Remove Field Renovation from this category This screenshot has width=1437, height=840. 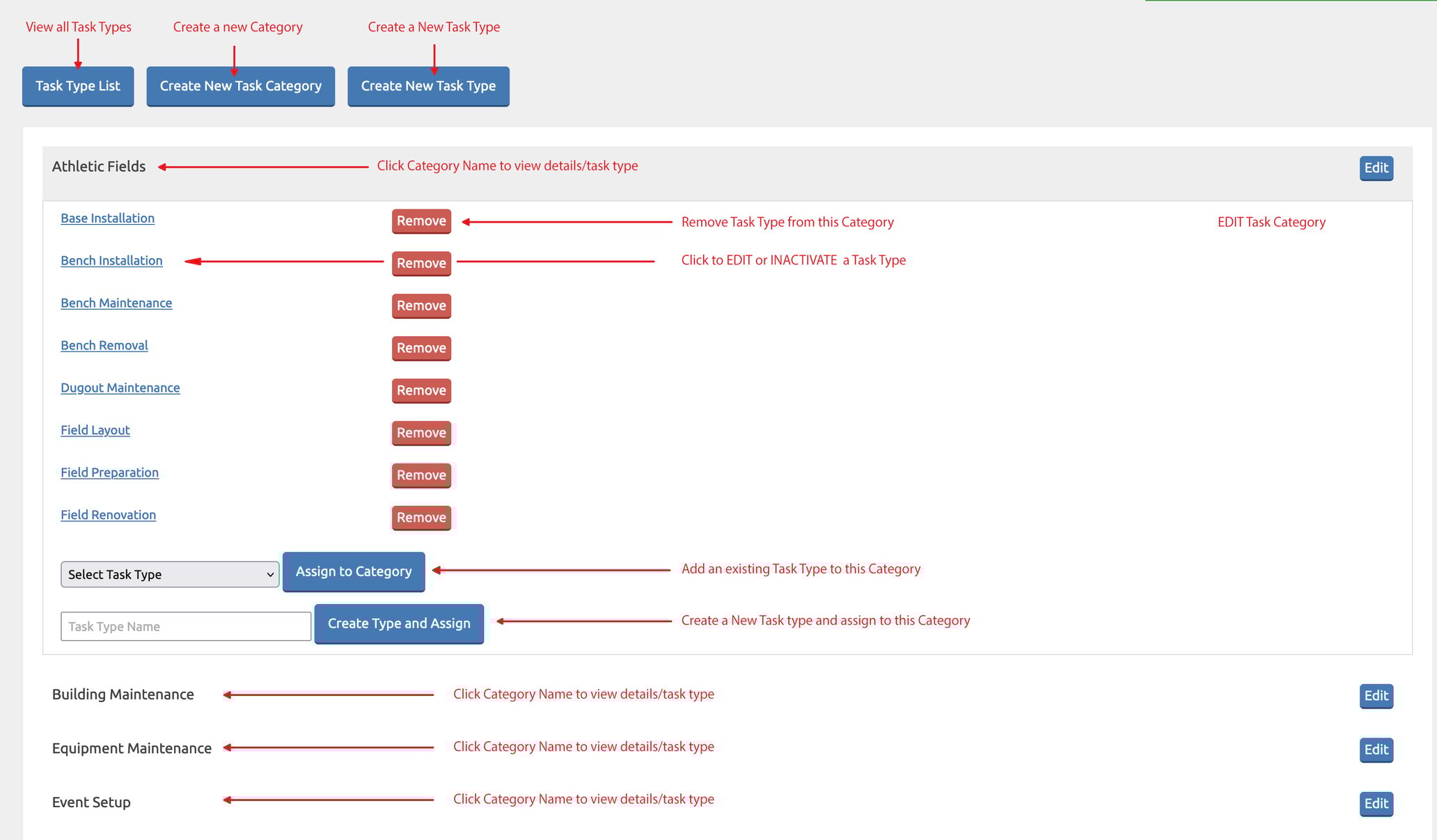[x=421, y=517]
